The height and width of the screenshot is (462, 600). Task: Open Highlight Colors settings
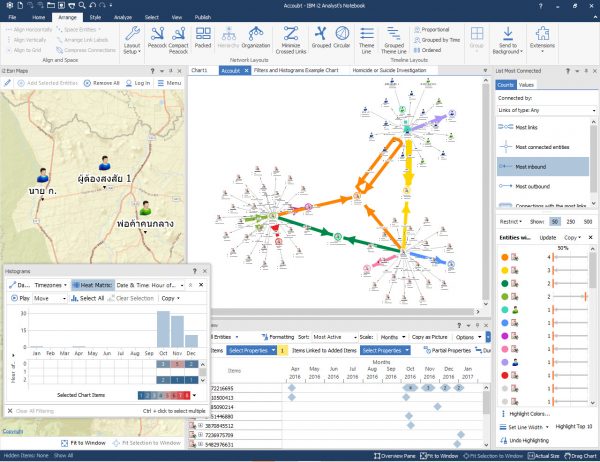(x=526, y=414)
